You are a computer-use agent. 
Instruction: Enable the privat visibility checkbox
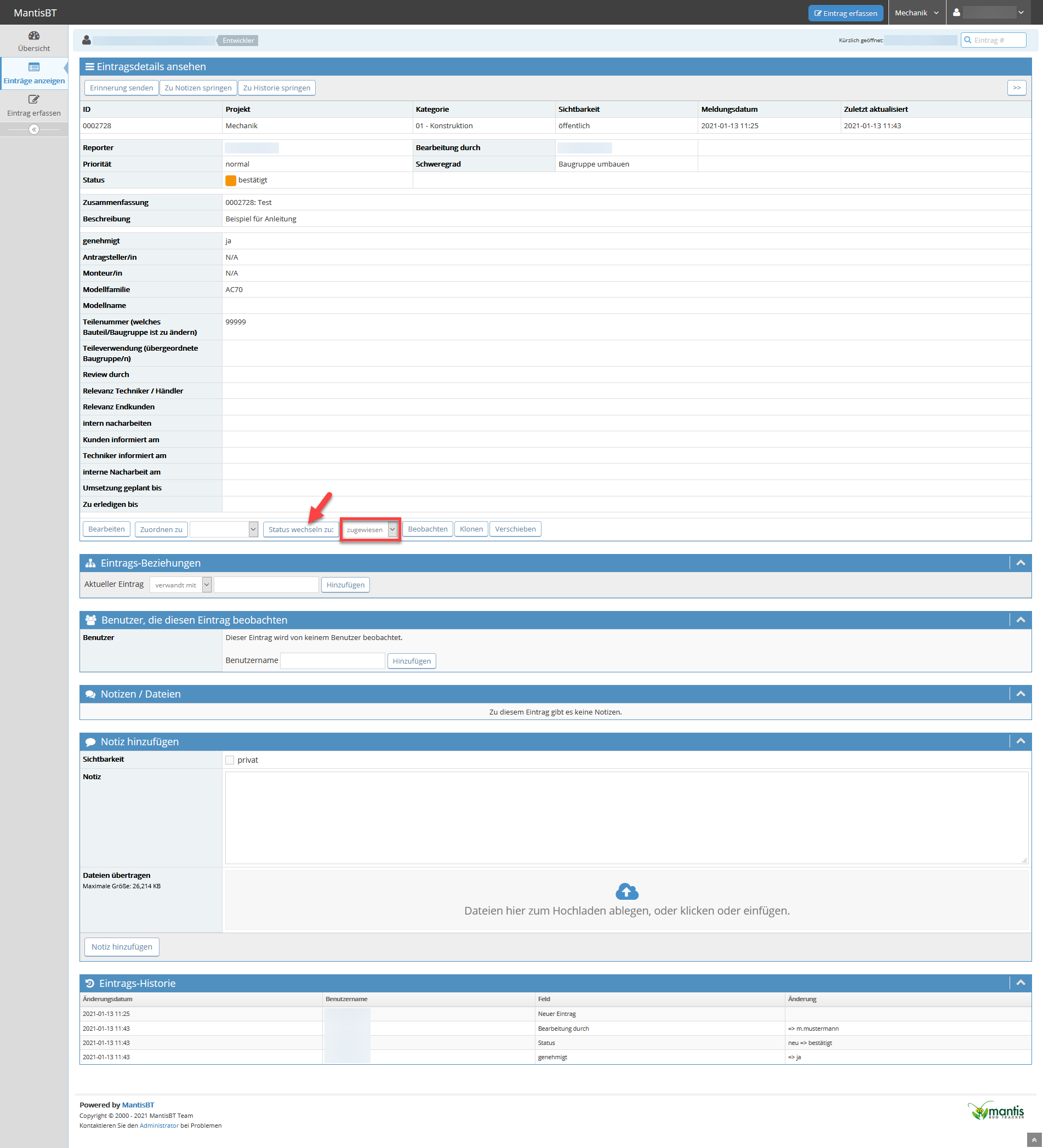[x=230, y=760]
